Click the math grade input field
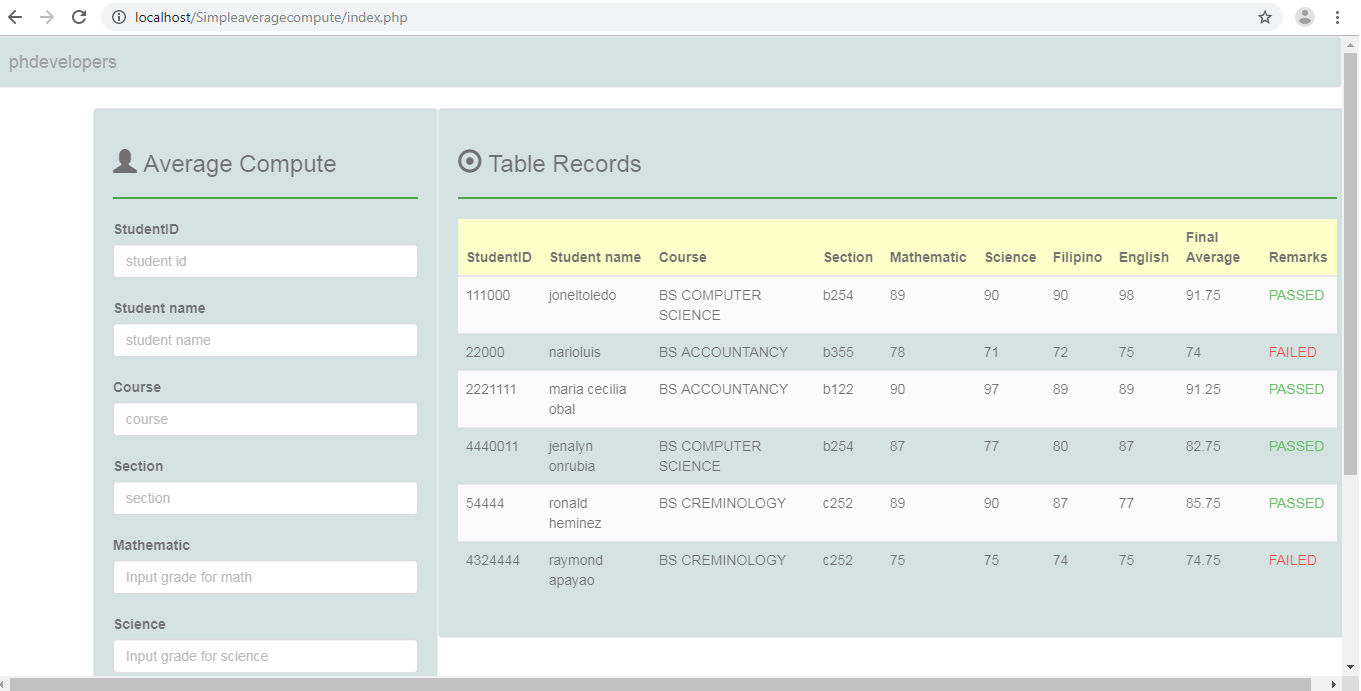Viewport: 1361px width, 691px height. (x=265, y=577)
